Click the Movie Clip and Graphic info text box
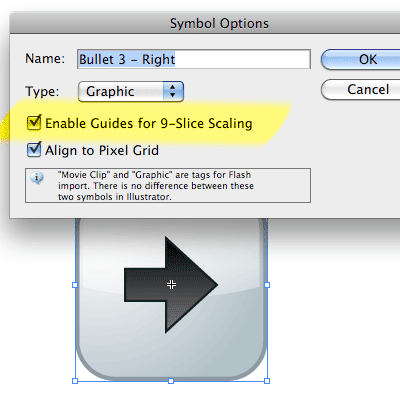This screenshot has width=400, height=396. (168, 185)
